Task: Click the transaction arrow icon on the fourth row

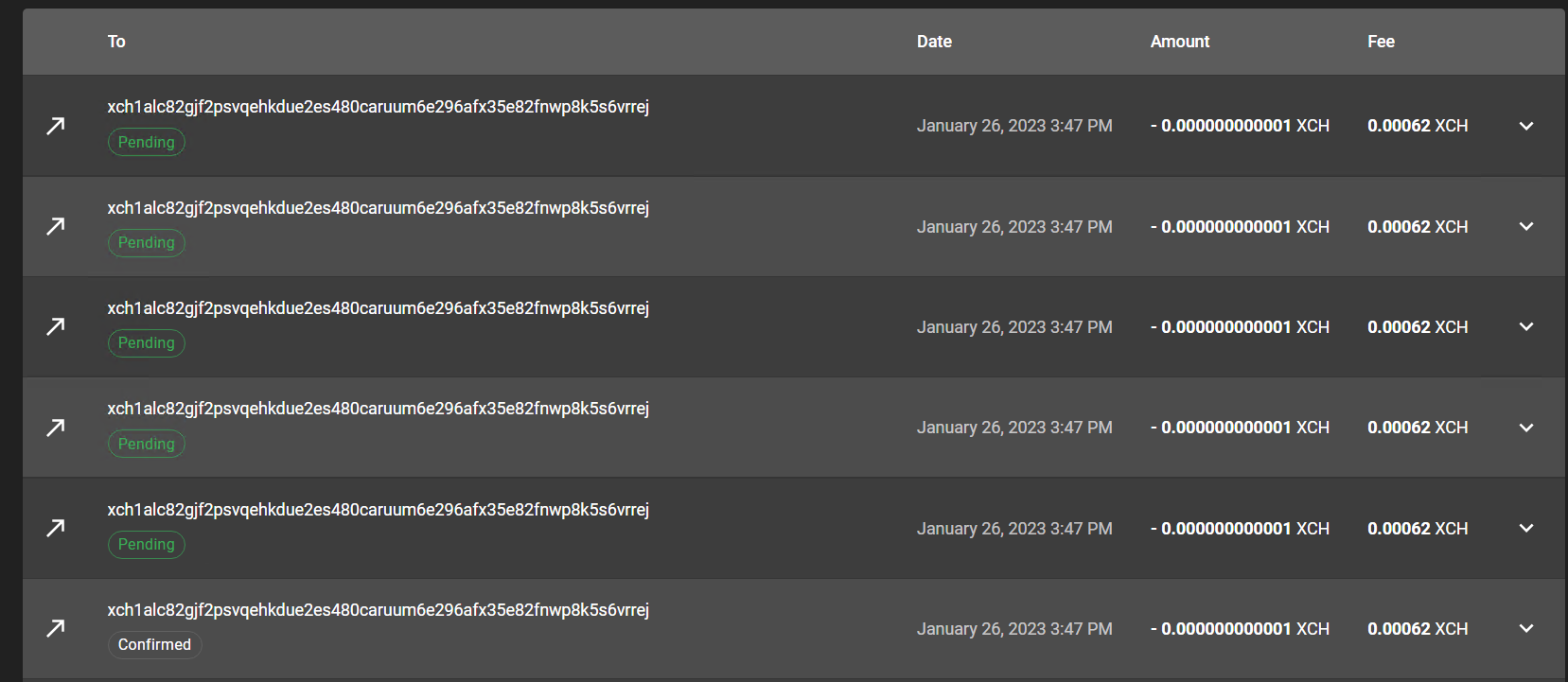Action: [x=56, y=427]
